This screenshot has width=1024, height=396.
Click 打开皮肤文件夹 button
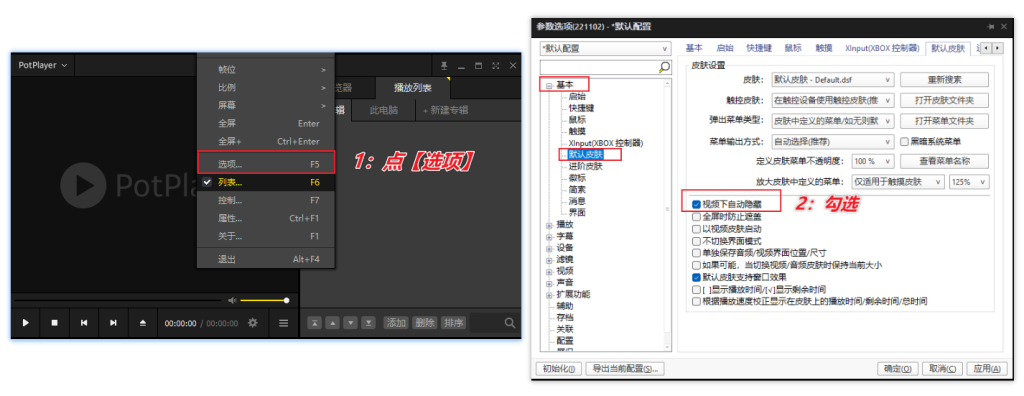pyautogui.click(x=944, y=100)
